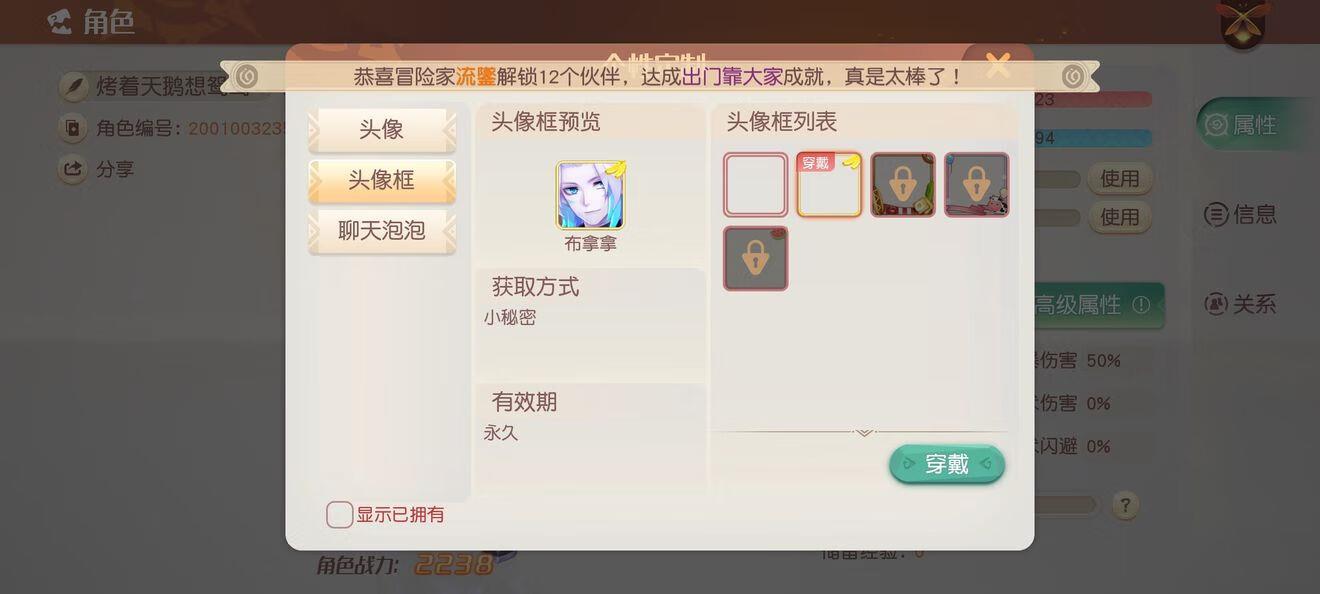The width and height of the screenshot is (1320, 594).
Task: Click the question mark help icon
Action: tap(1125, 505)
